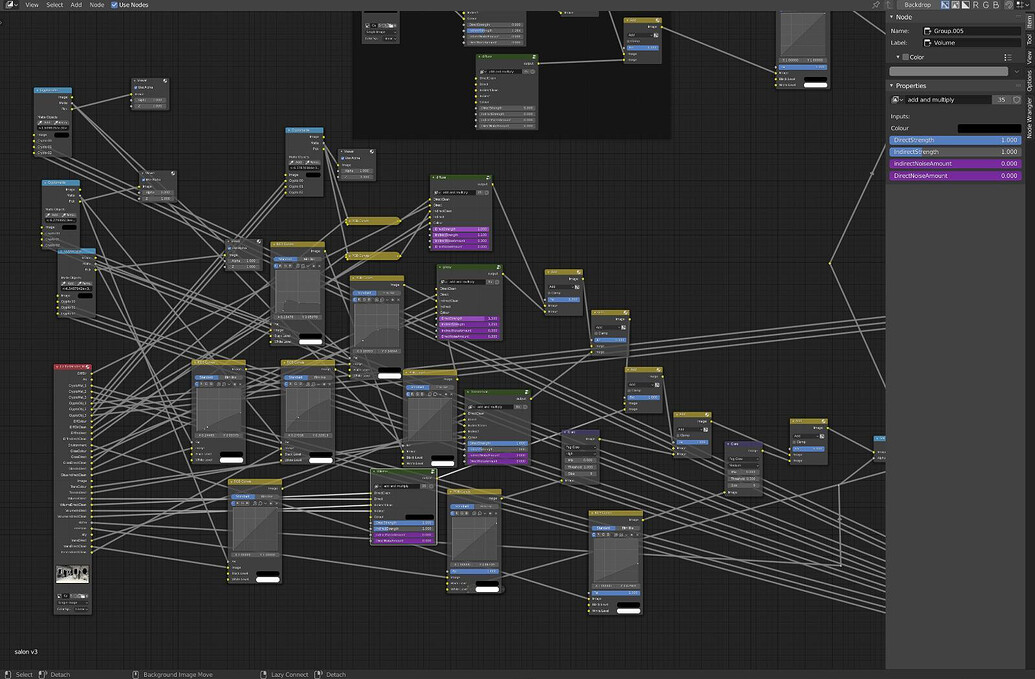This screenshot has height=679, width=1035.
Task: Toggle the Backdrop button
Action: [x=918, y=5]
